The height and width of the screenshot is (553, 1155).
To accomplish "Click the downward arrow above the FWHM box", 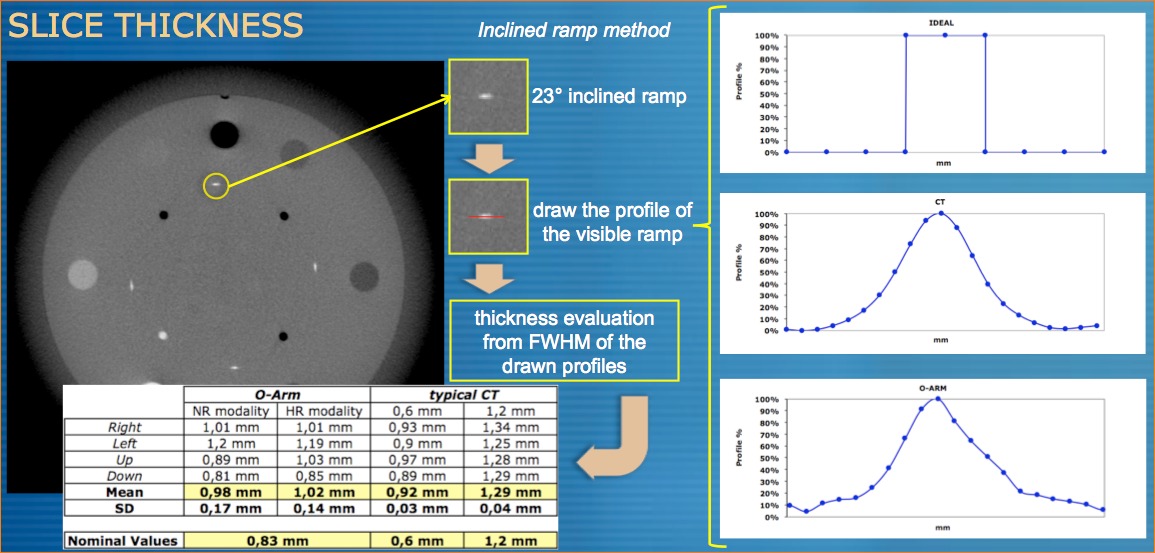I will coord(486,274).
